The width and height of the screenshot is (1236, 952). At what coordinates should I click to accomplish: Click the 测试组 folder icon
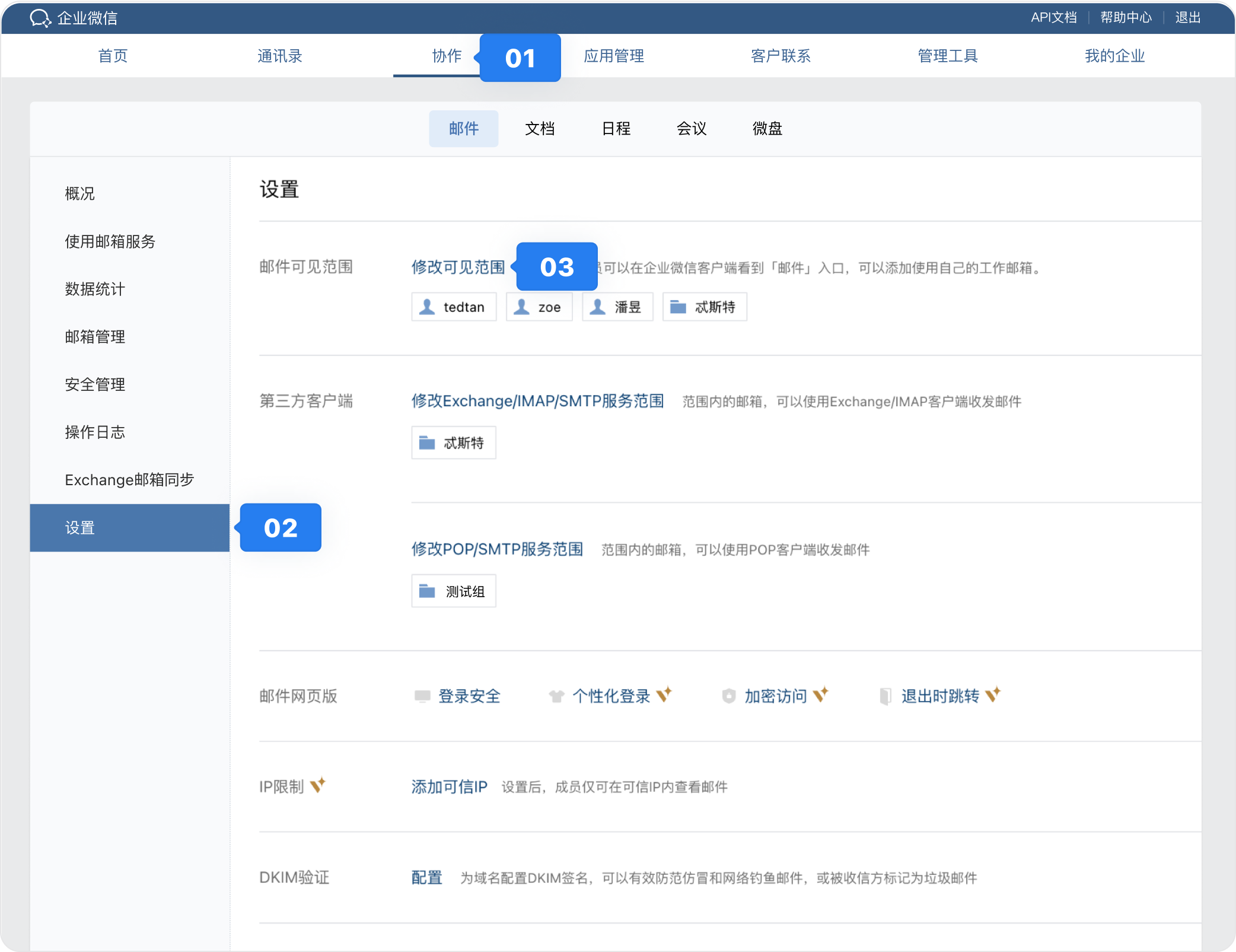(x=427, y=591)
